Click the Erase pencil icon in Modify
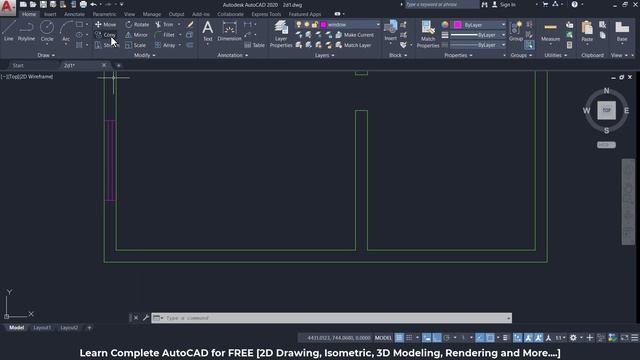 coord(190,24)
